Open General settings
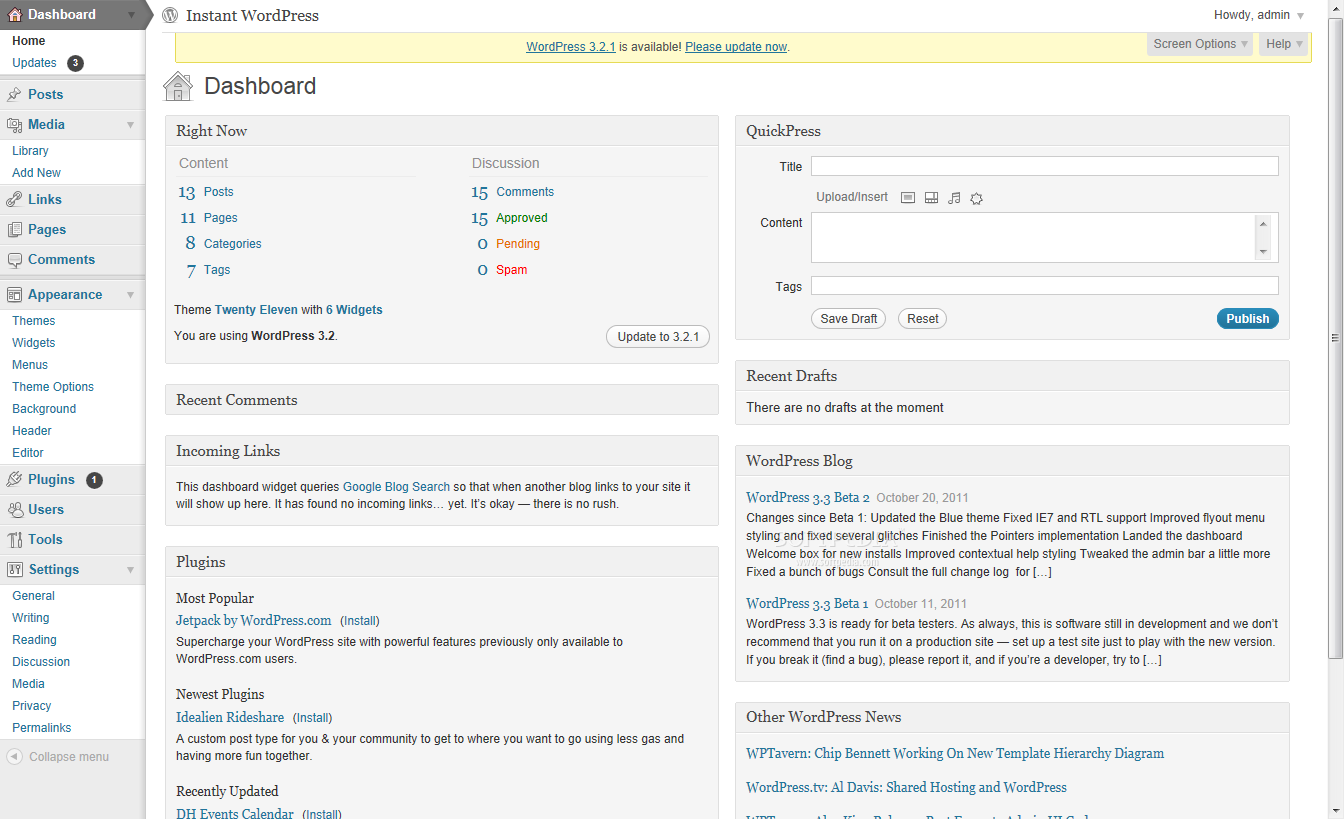This screenshot has height=819, width=1344. [x=33, y=596]
